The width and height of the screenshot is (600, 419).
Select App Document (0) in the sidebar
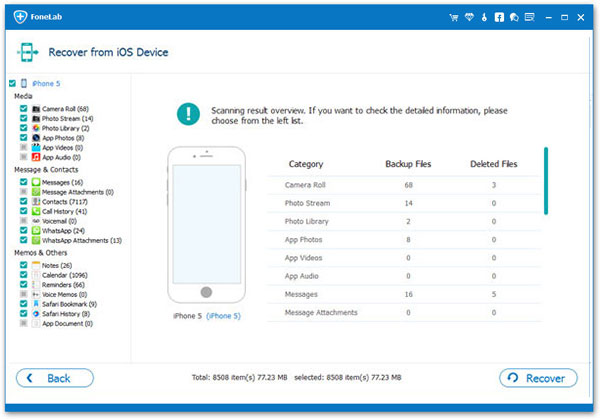(x=67, y=323)
